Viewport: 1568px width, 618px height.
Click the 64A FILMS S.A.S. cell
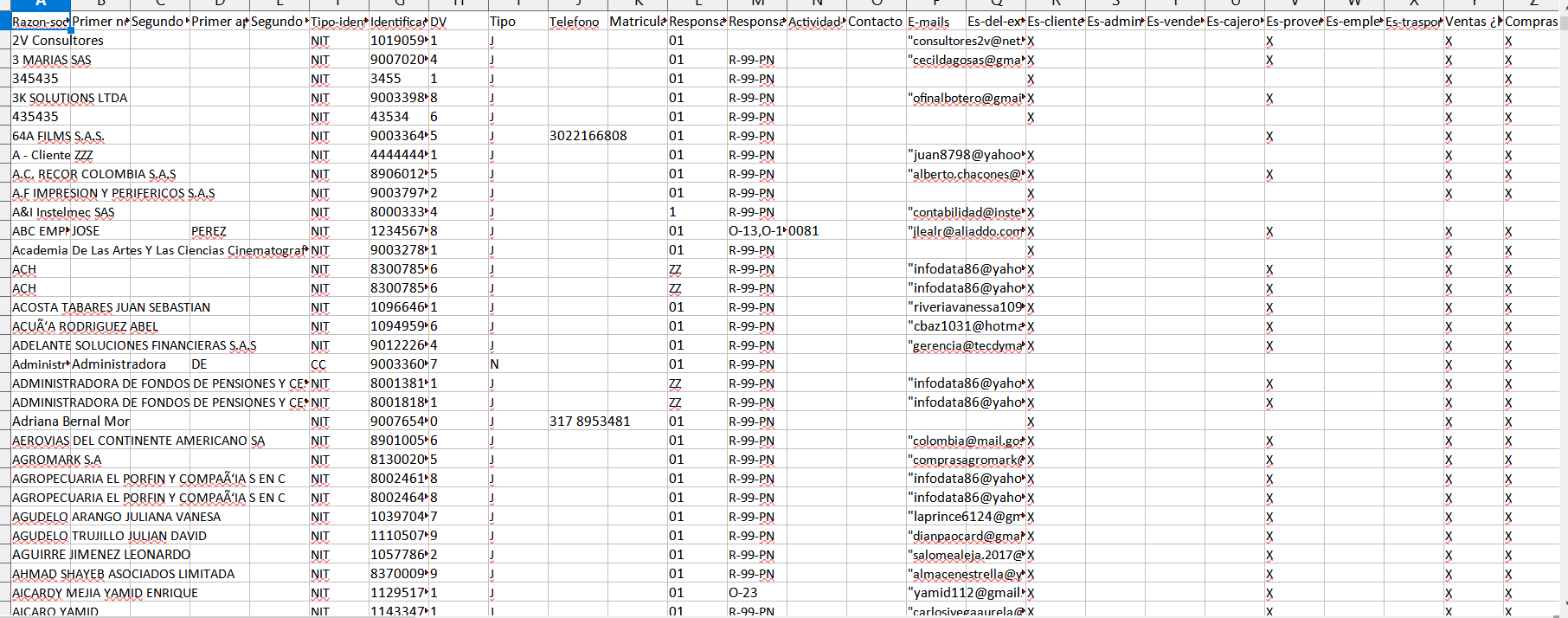point(41,136)
